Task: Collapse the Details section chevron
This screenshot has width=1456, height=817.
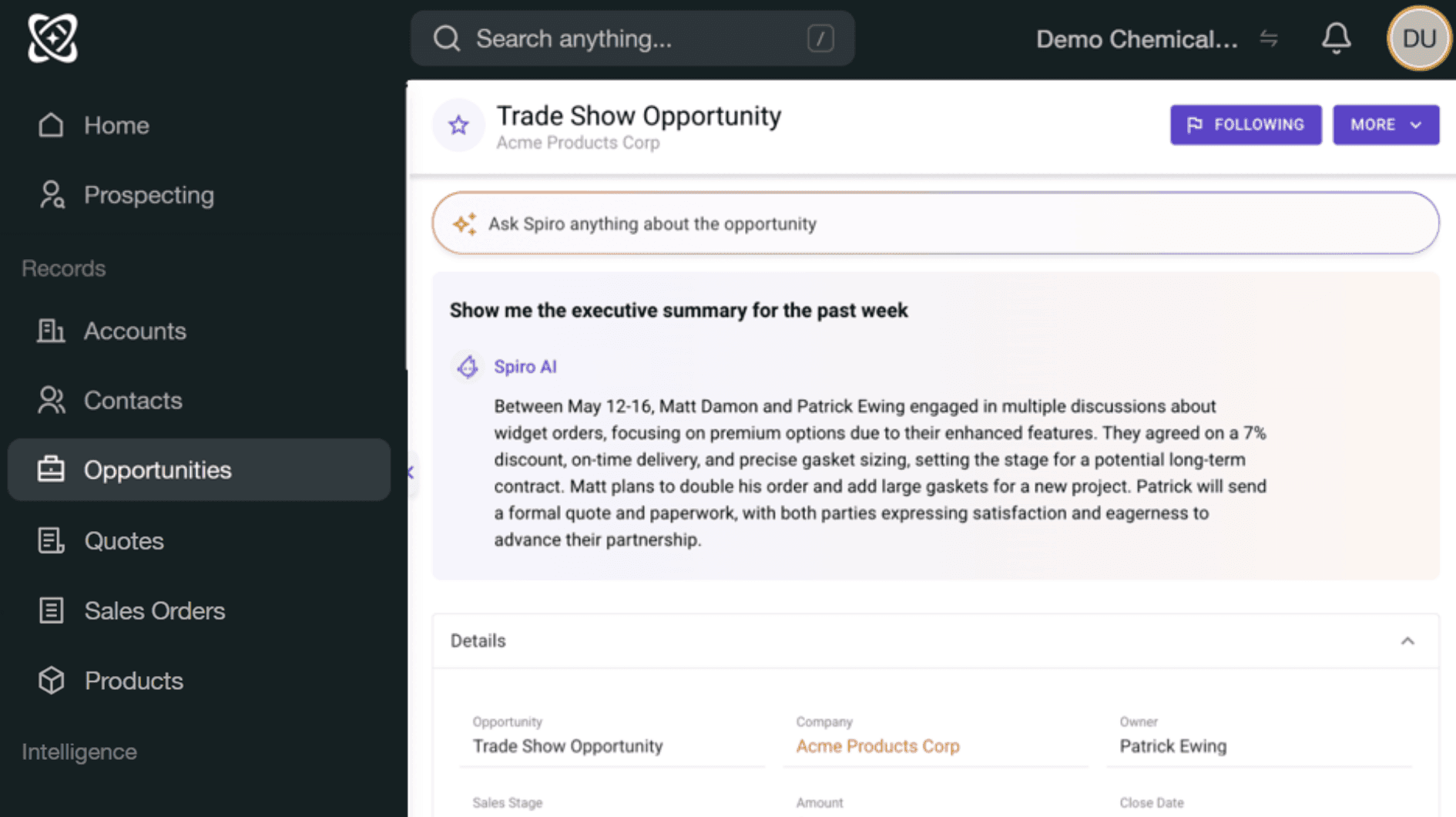Action: (1407, 641)
